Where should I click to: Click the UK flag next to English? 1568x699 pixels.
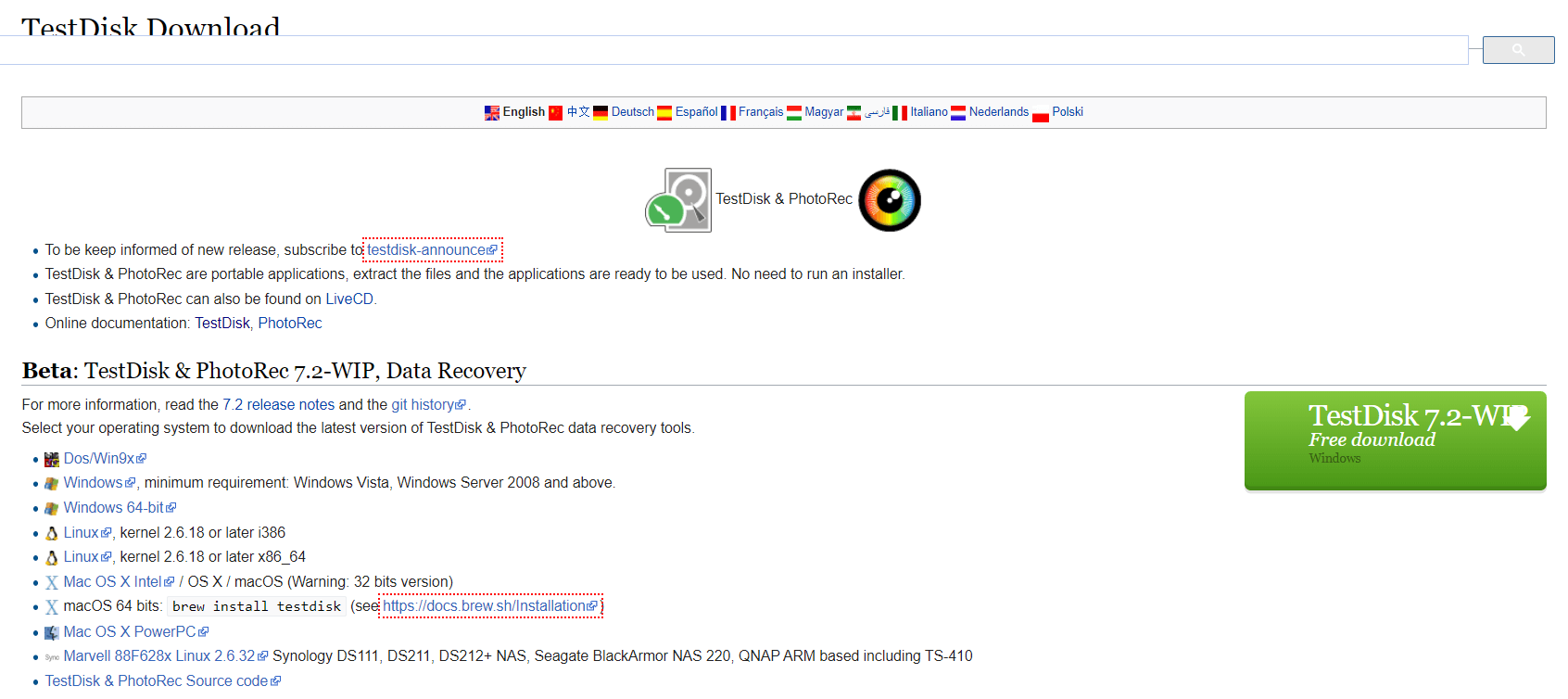(x=492, y=113)
